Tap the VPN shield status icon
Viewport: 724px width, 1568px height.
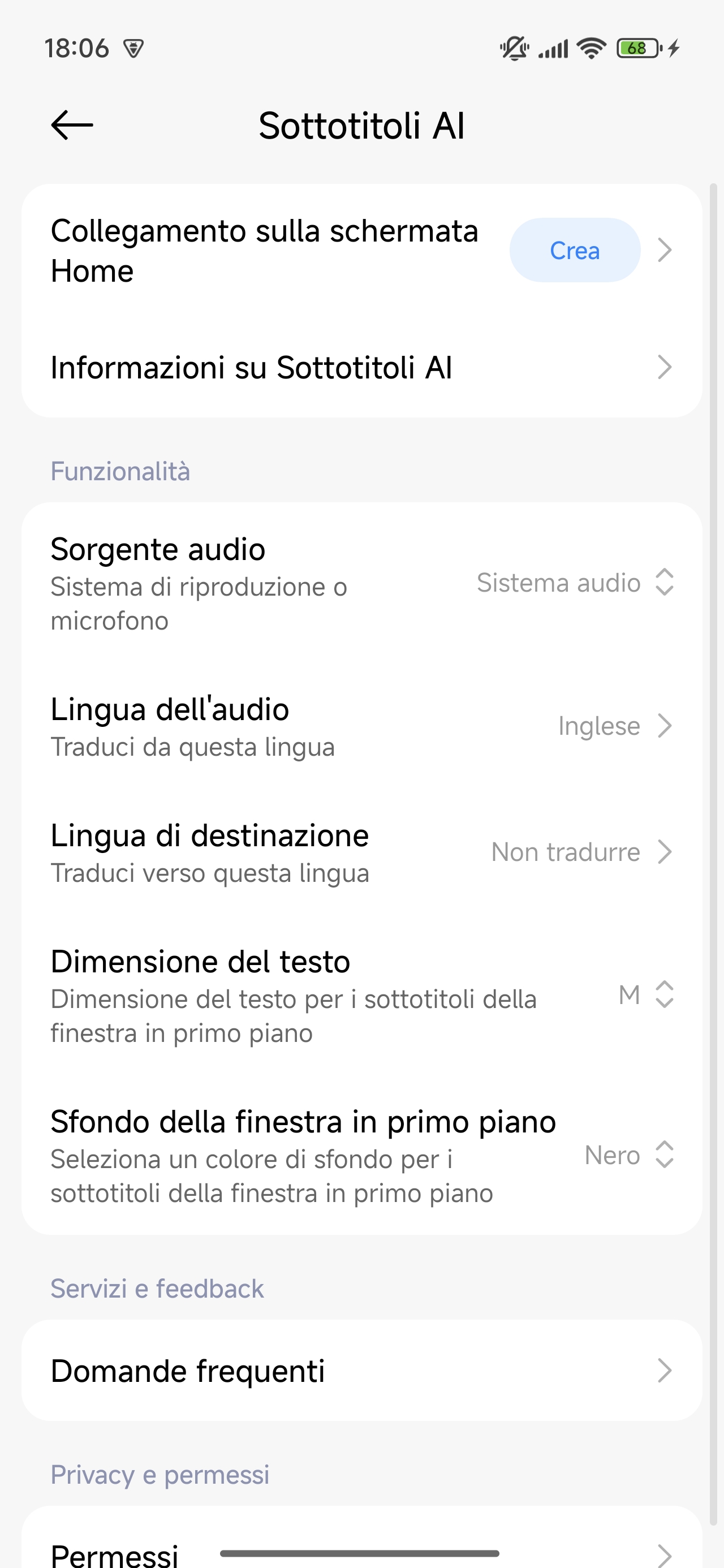[x=133, y=48]
